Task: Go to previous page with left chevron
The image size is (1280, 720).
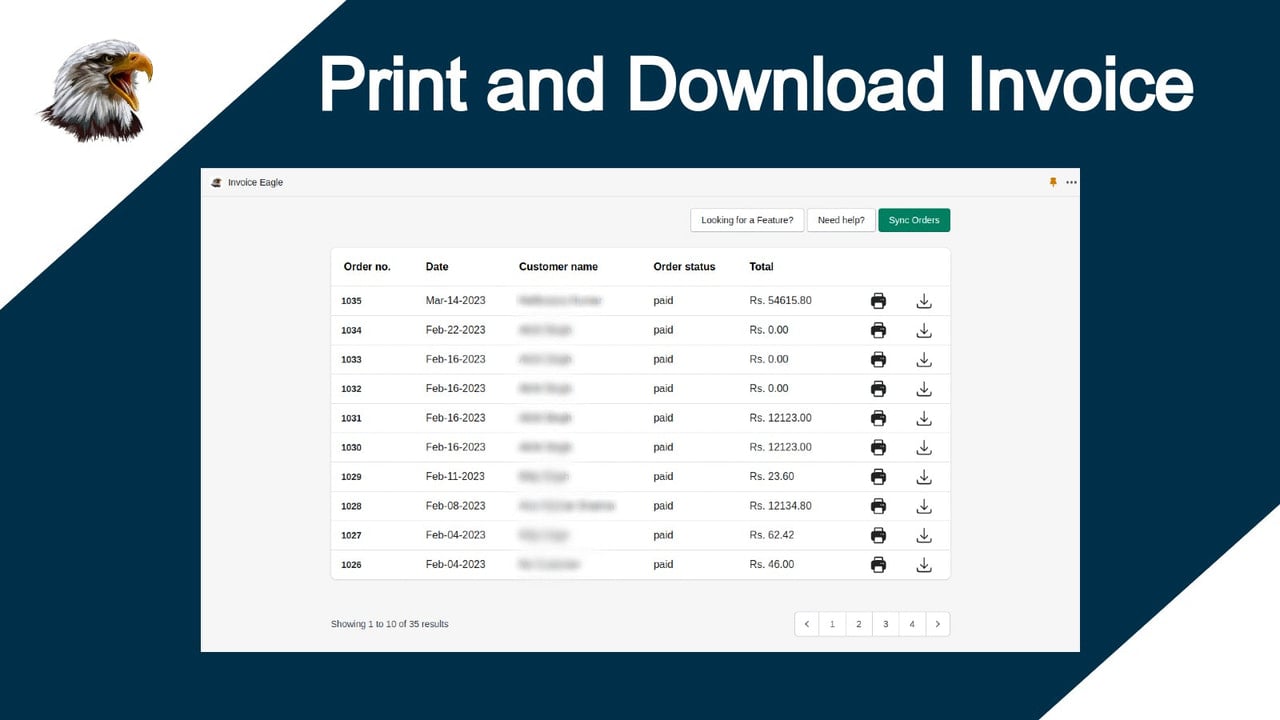Action: point(807,624)
